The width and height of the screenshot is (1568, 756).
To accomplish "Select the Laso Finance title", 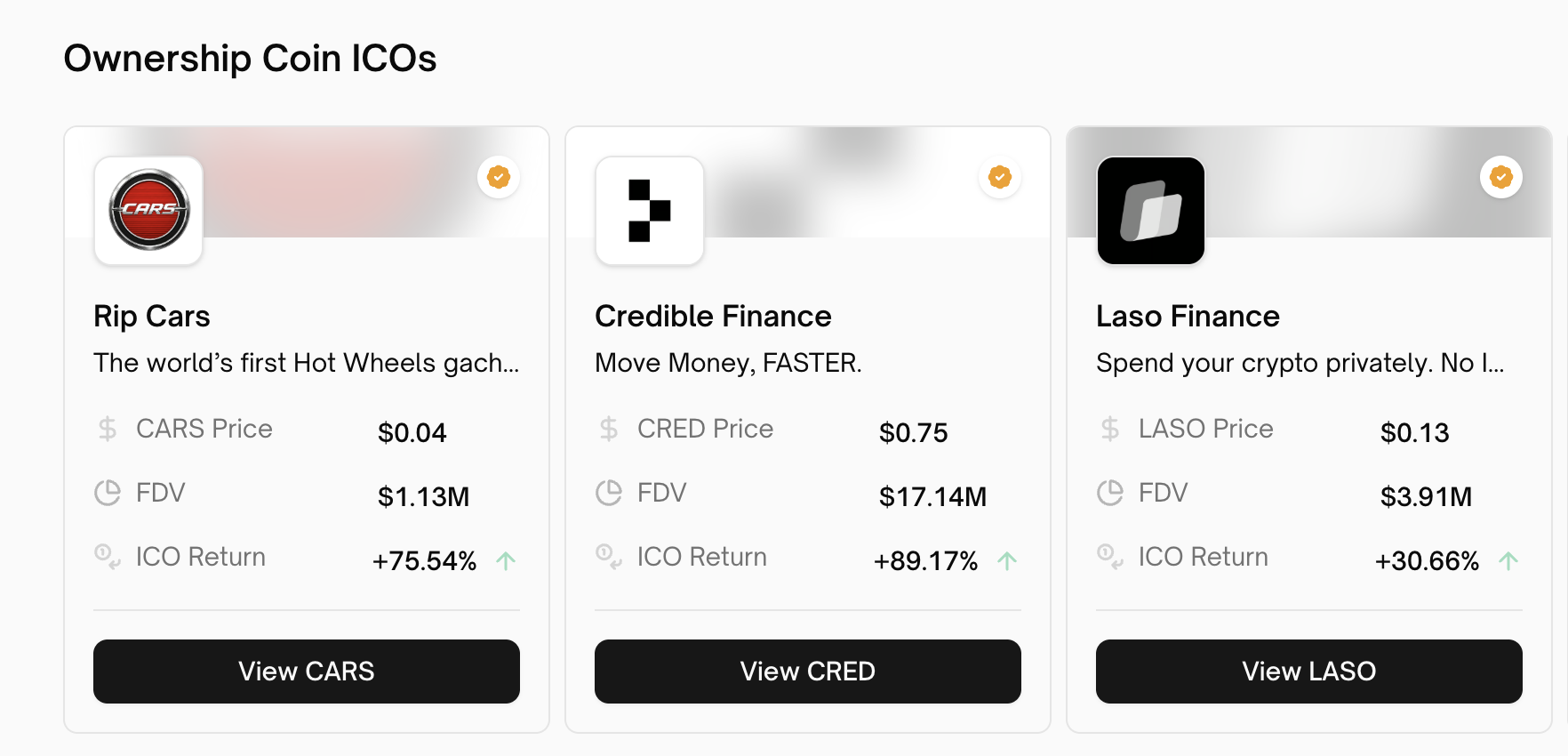I will coord(1188,317).
